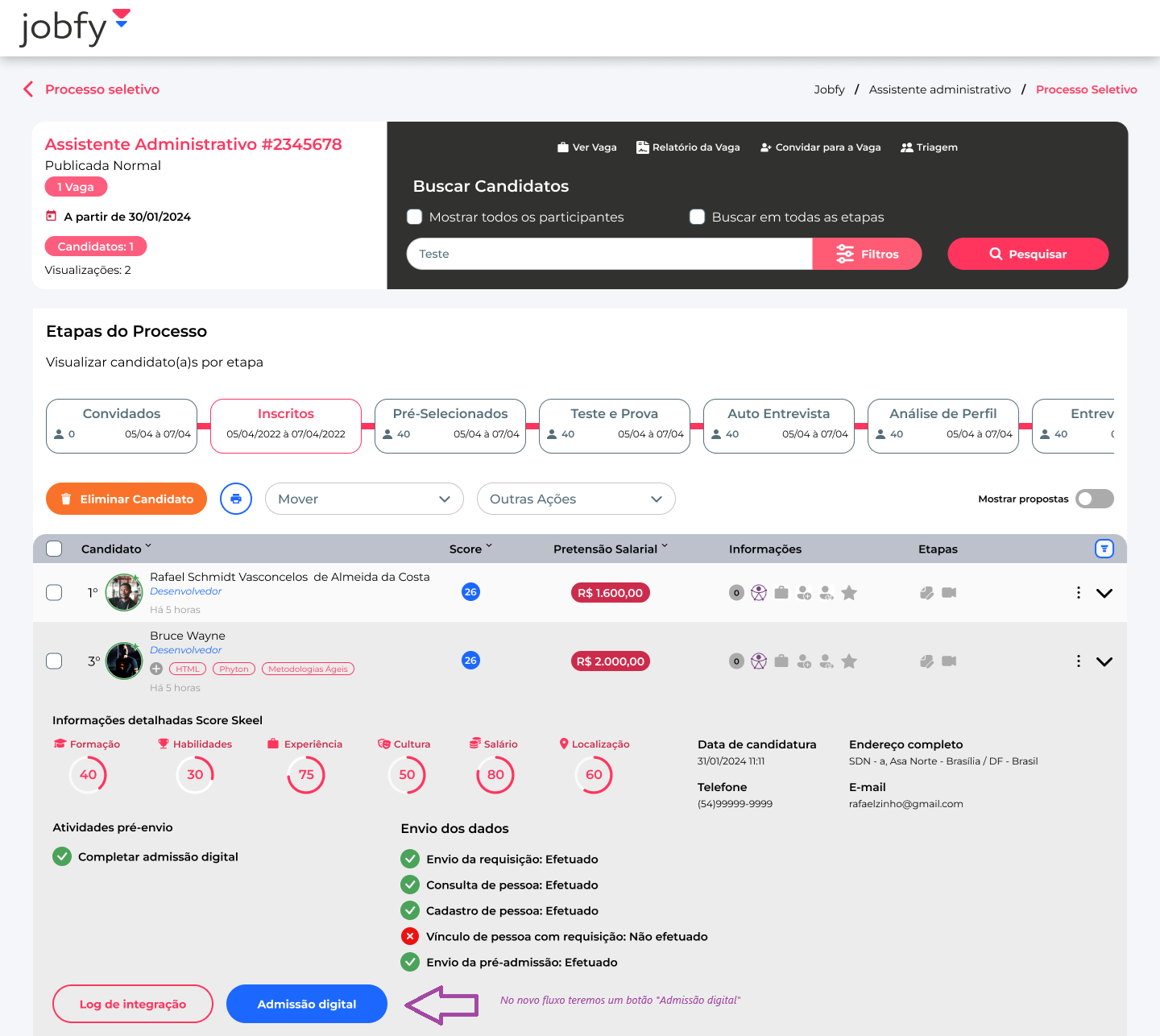Click the video camera icon for Rafael Schmidt

tap(949, 593)
